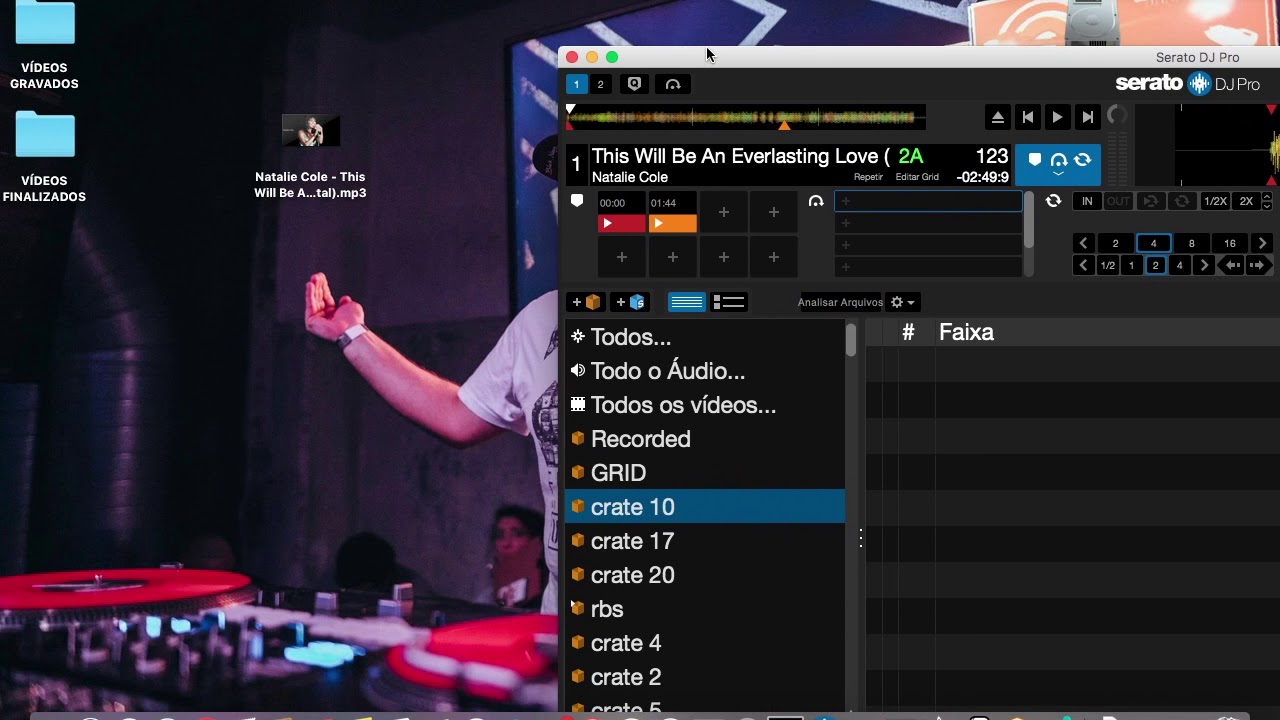Select auto loop length 16
This screenshot has height=720, width=1280.
coord(1229,243)
